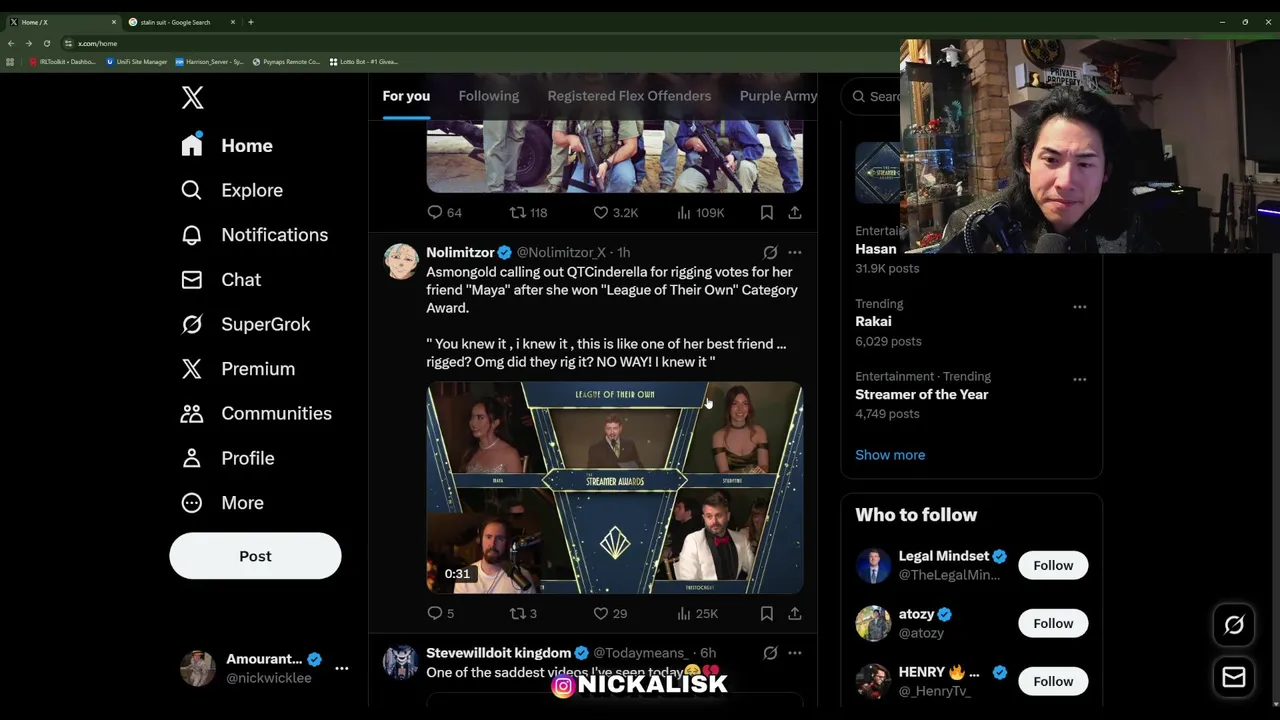Screen dimensions: 1280x720
Task: Open more options for Rakai trend
Action: [x=1079, y=307]
